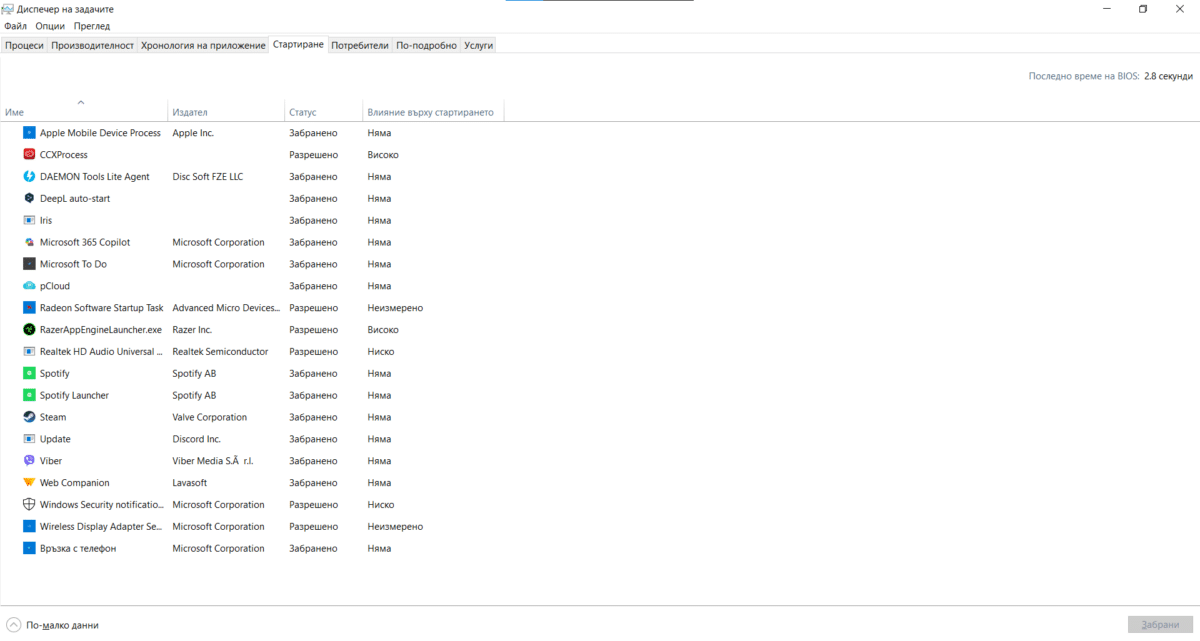
Task: Click the Връзка с телефон icon
Action: tap(30, 549)
